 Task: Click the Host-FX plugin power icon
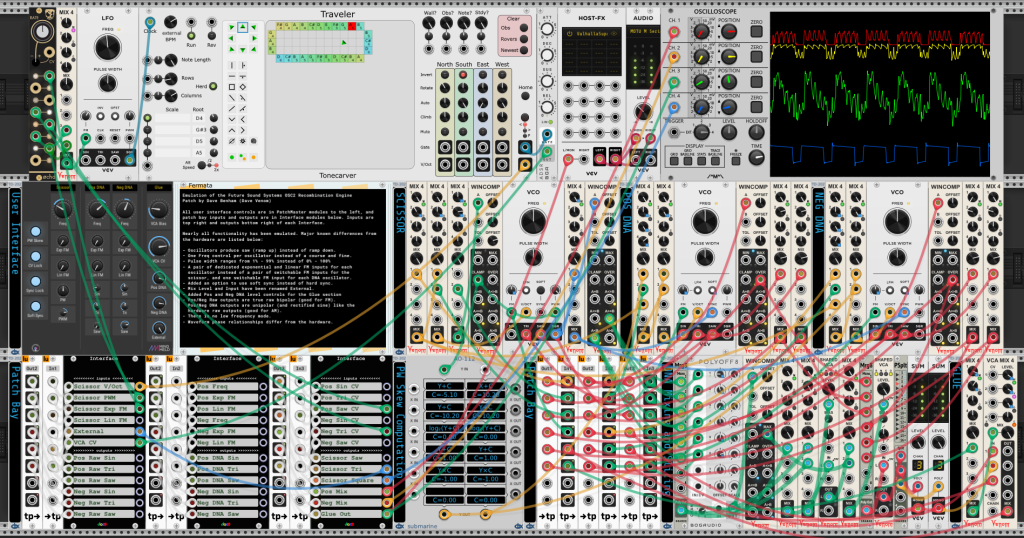[569, 33]
